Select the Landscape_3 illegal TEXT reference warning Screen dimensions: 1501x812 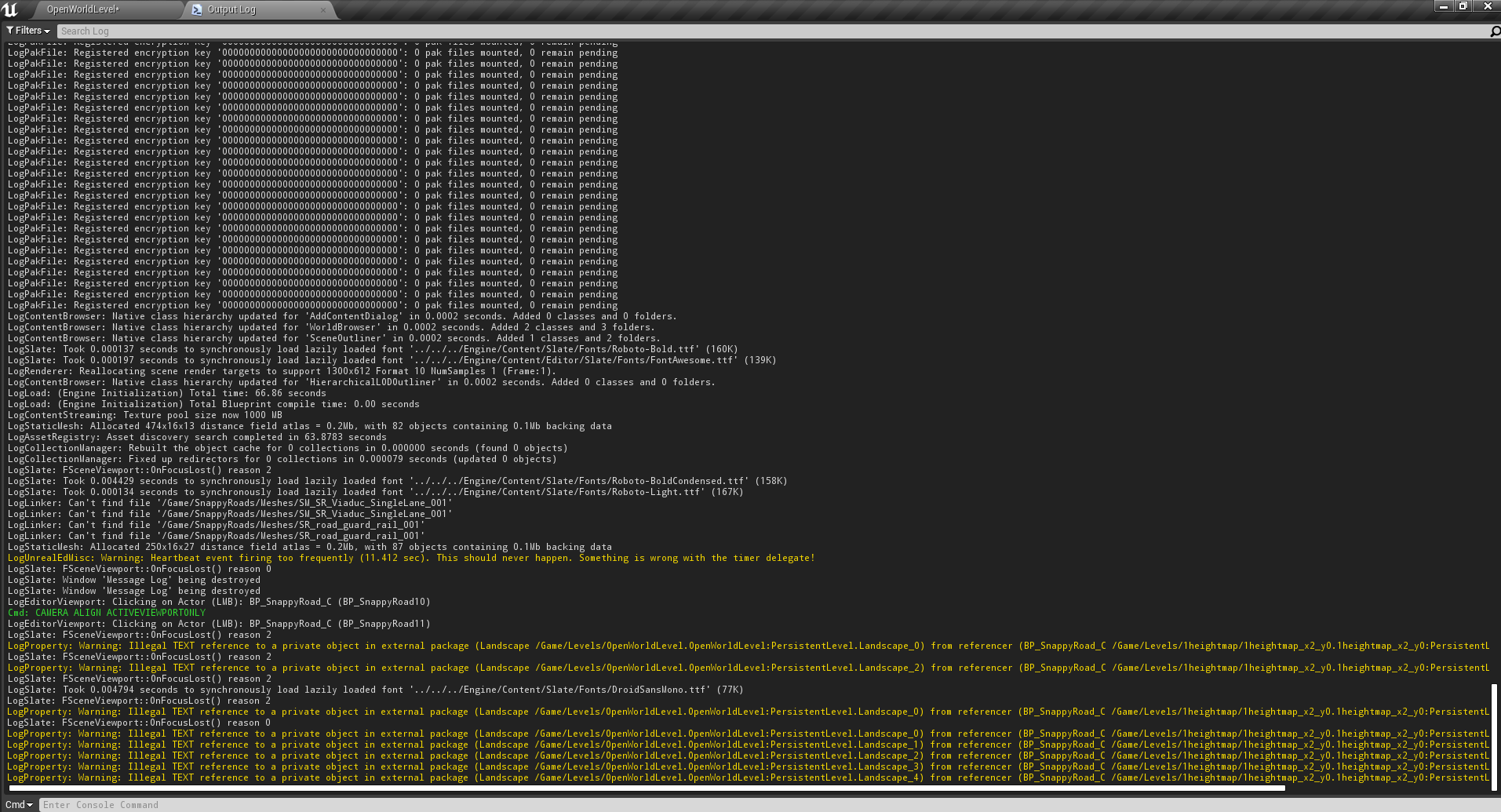pyautogui.click(x=748, y=766)
